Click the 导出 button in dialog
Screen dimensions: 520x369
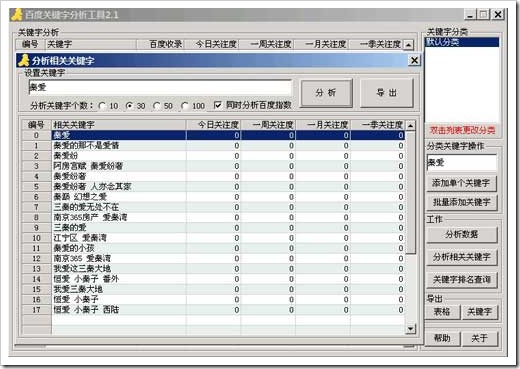pyautogui.click(x=387, y=93)
